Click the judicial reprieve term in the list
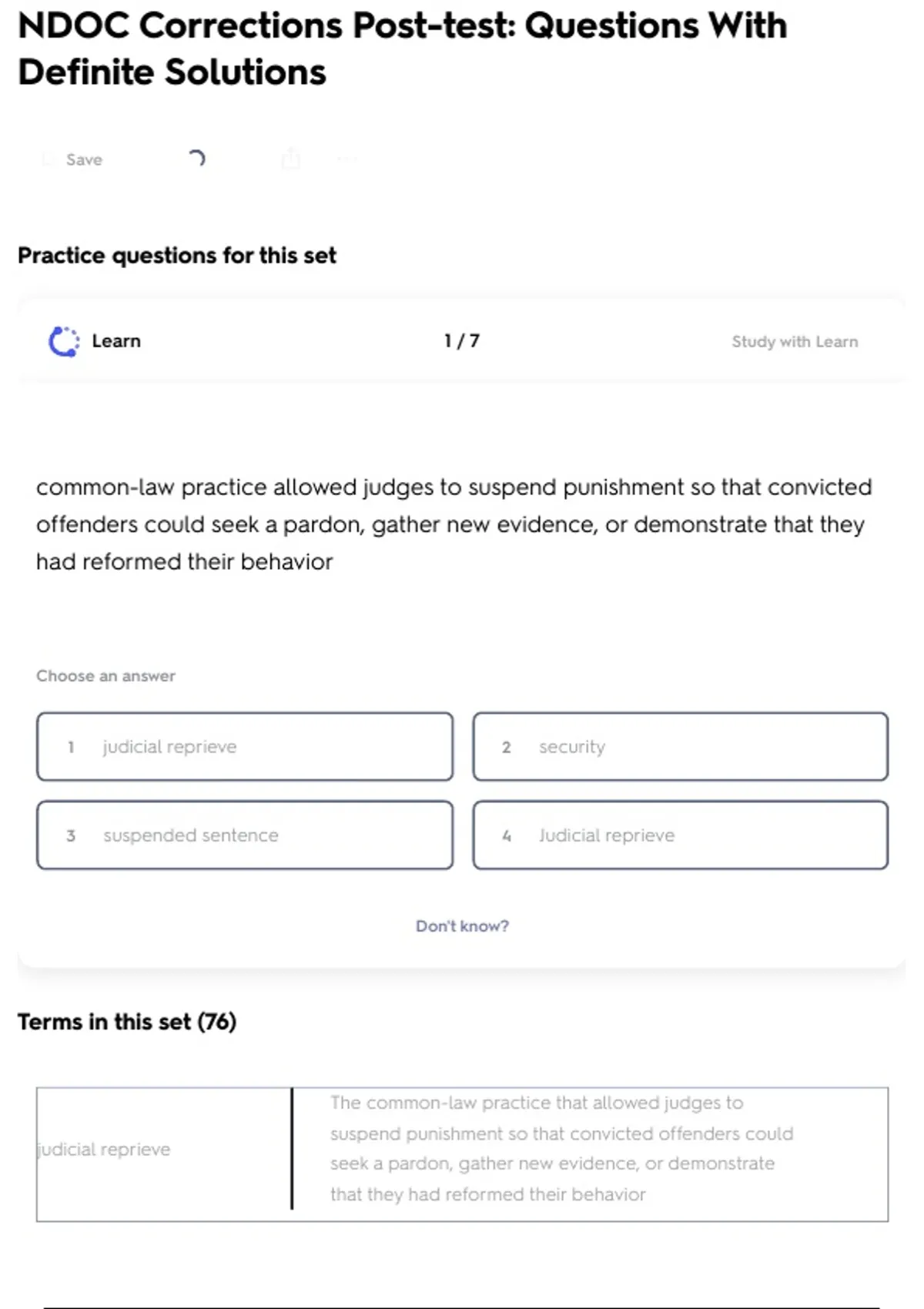Image resolution: width=924 pixels, height=1309 pixels. (104, 1150)
